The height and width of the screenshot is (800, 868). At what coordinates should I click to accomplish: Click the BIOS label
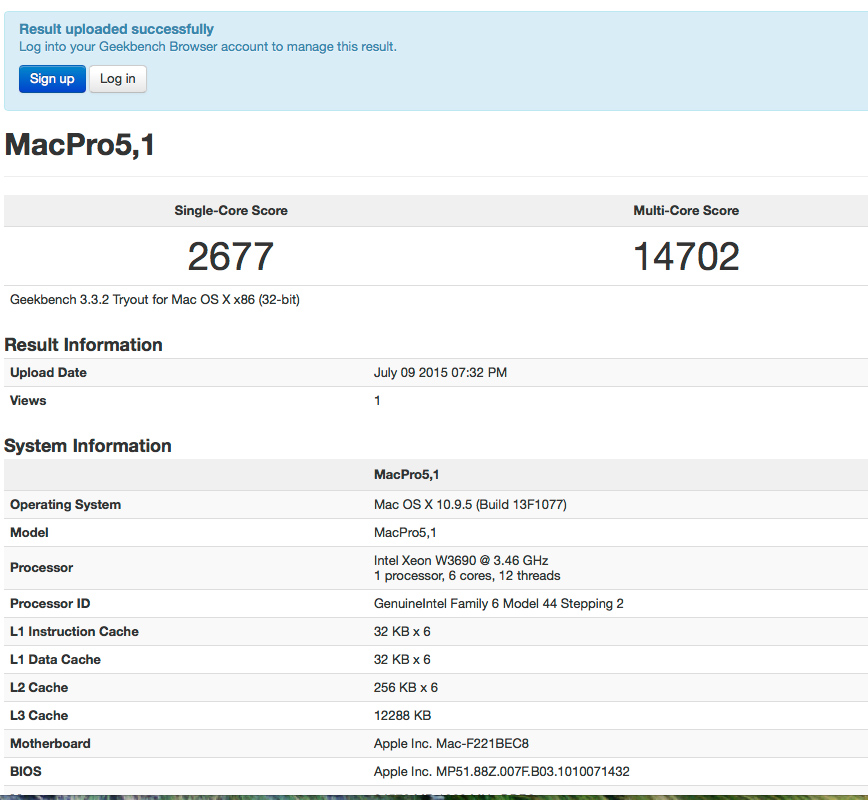(25, 771)
